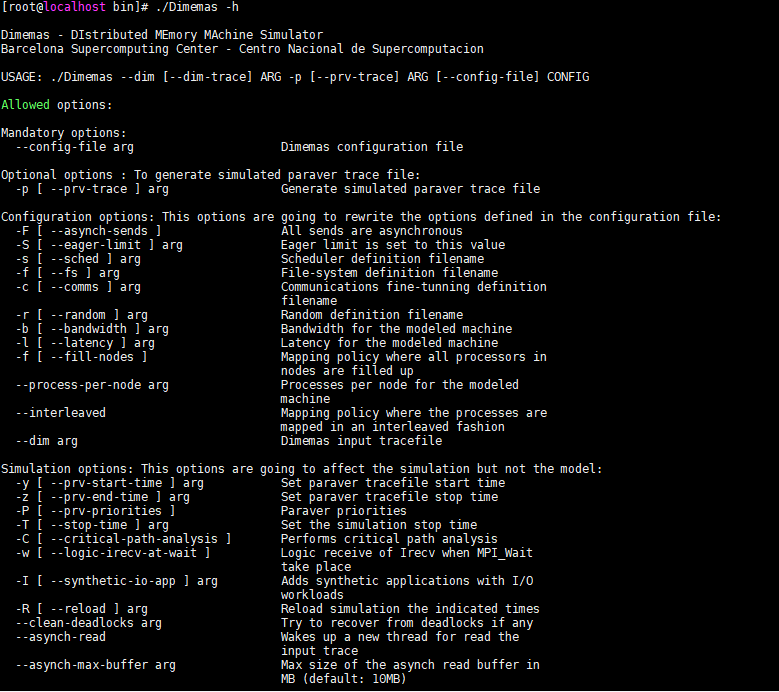Click the --latency option text

(x=81, y=343)
